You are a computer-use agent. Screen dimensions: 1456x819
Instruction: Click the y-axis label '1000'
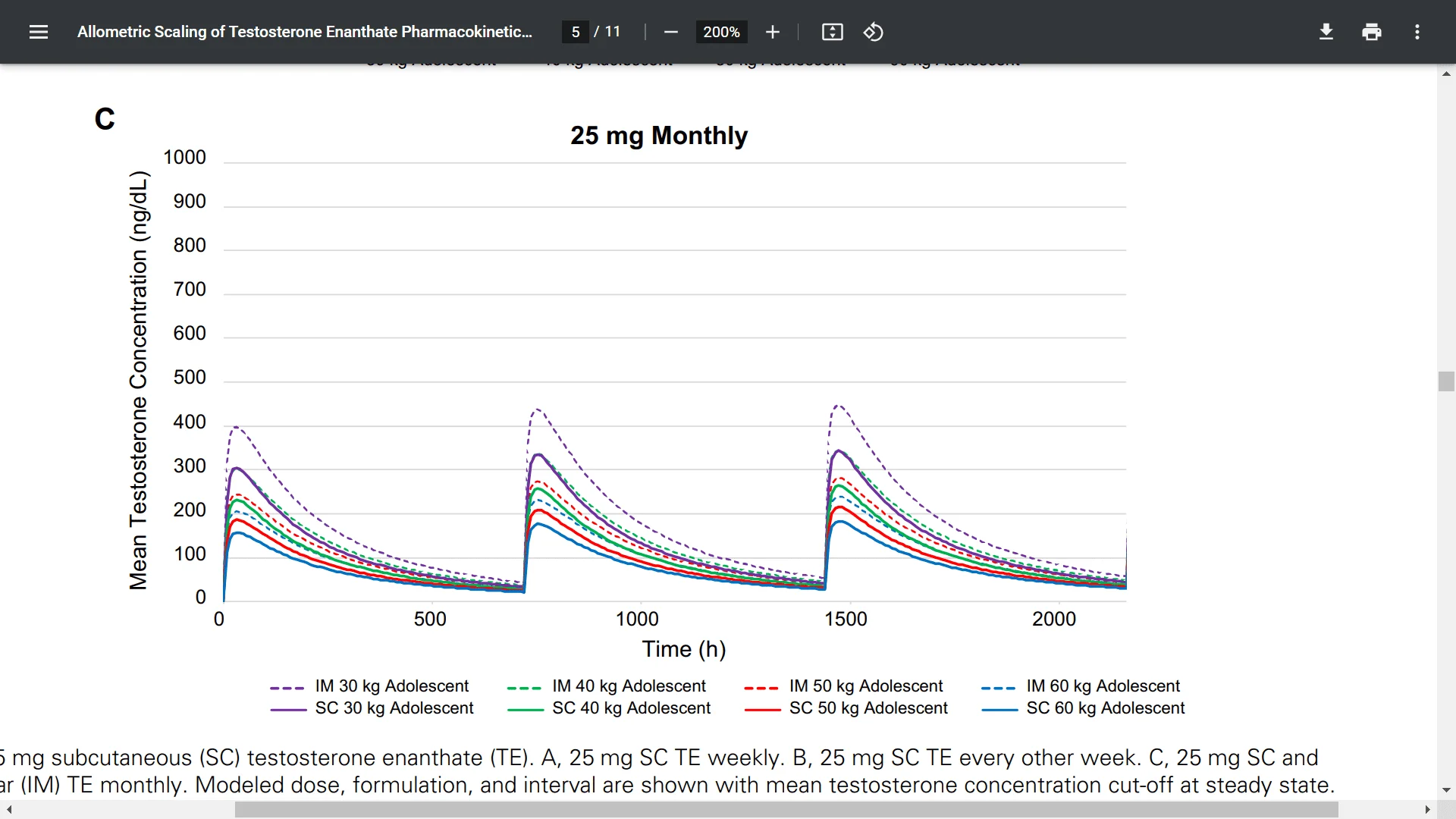[184, 158]
